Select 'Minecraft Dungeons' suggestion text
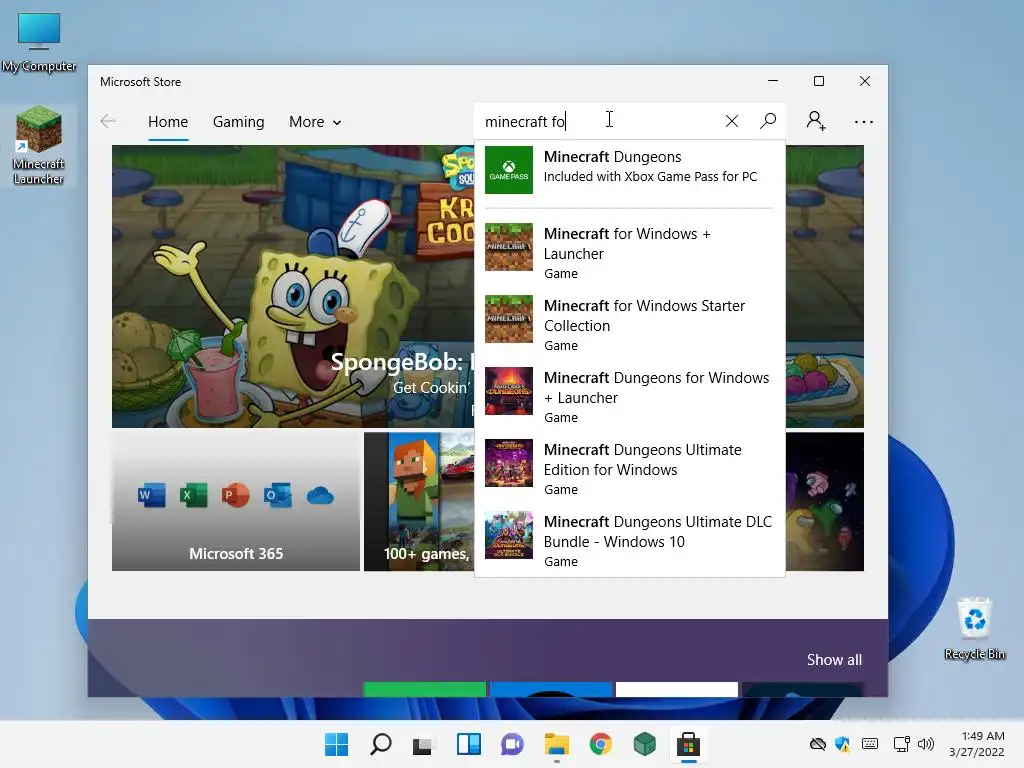 coord(612,157)
